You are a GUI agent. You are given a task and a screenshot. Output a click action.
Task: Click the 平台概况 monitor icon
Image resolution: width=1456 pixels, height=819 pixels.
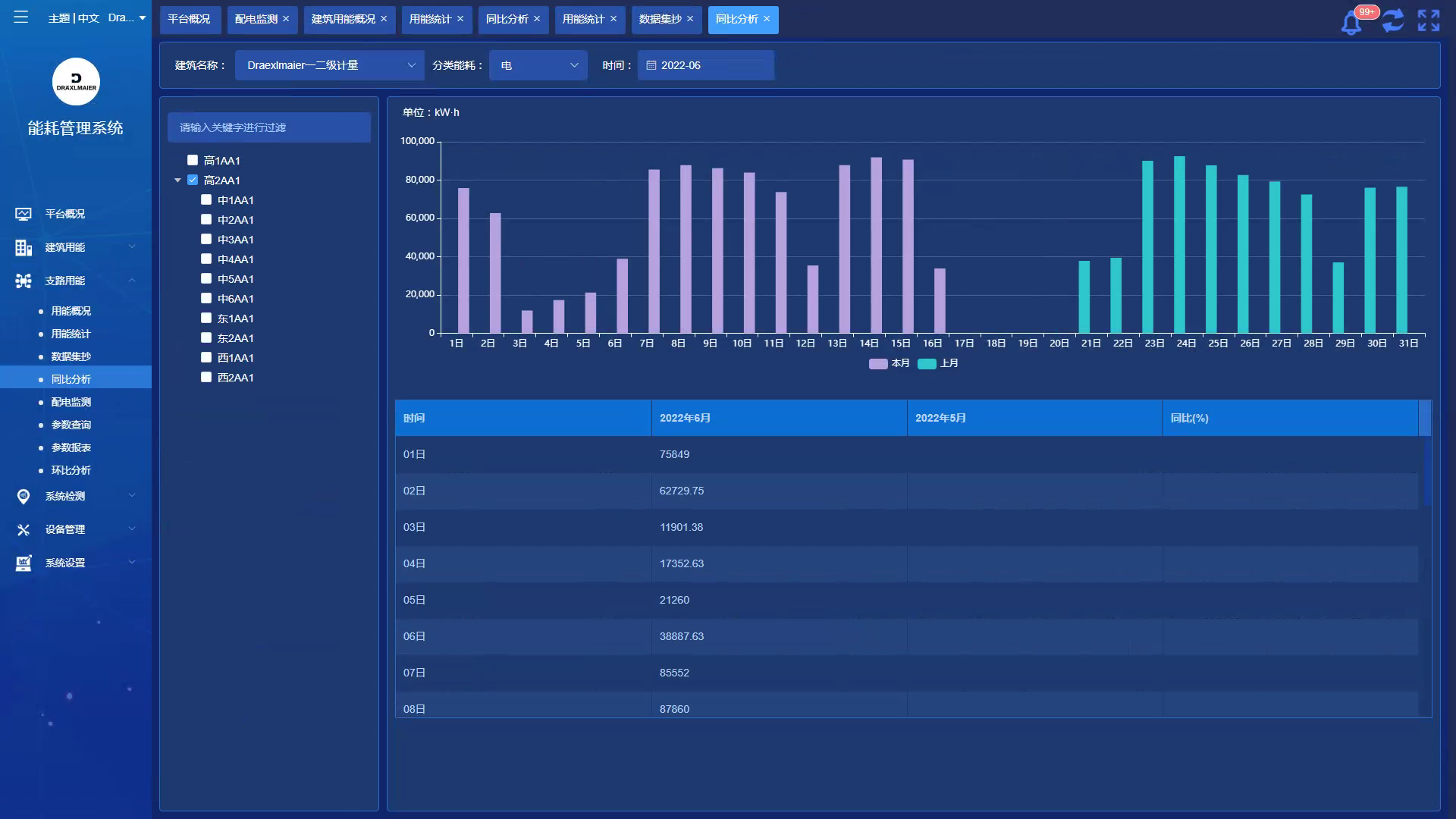[24, 214]
